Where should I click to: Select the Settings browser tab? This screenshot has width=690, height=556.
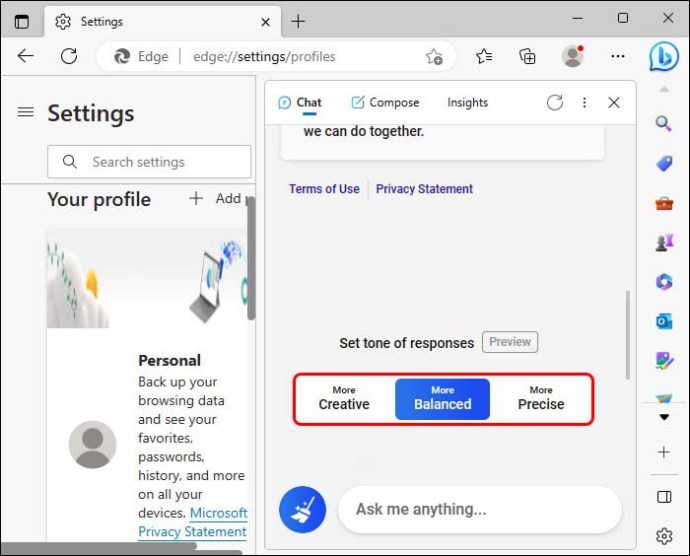pos(162,22)
